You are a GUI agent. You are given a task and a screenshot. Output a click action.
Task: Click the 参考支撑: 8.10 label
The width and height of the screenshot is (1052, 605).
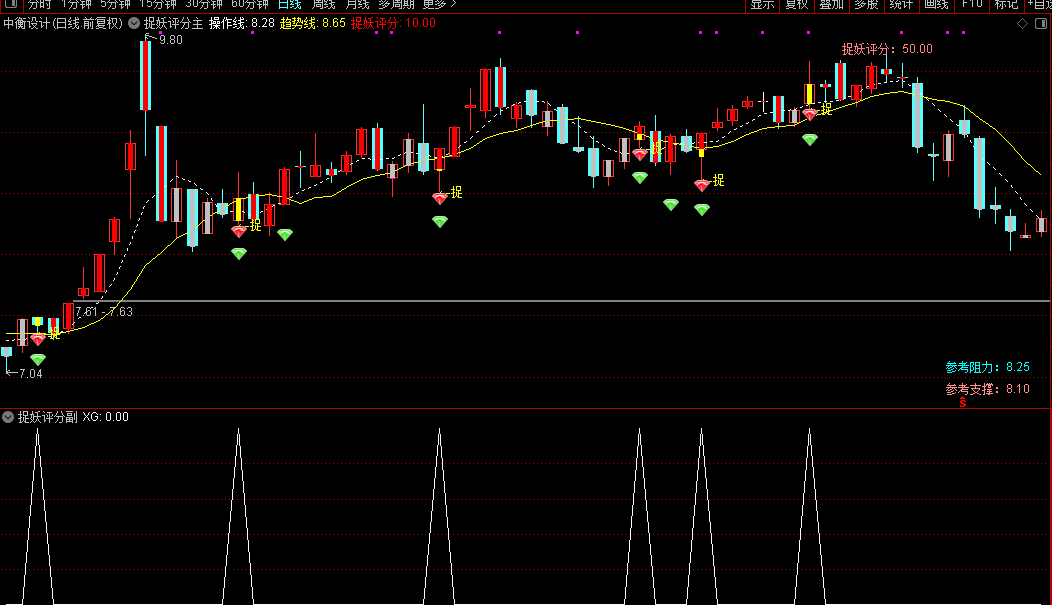(988, 388)
